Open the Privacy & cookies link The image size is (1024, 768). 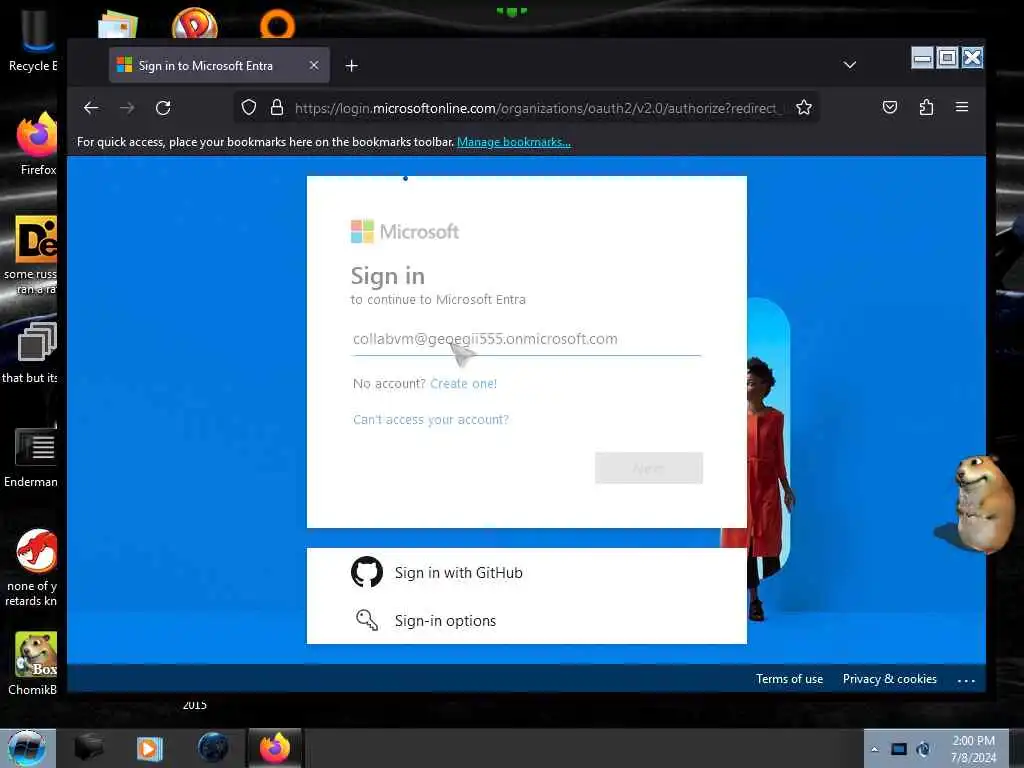click(x=889, y=679)
